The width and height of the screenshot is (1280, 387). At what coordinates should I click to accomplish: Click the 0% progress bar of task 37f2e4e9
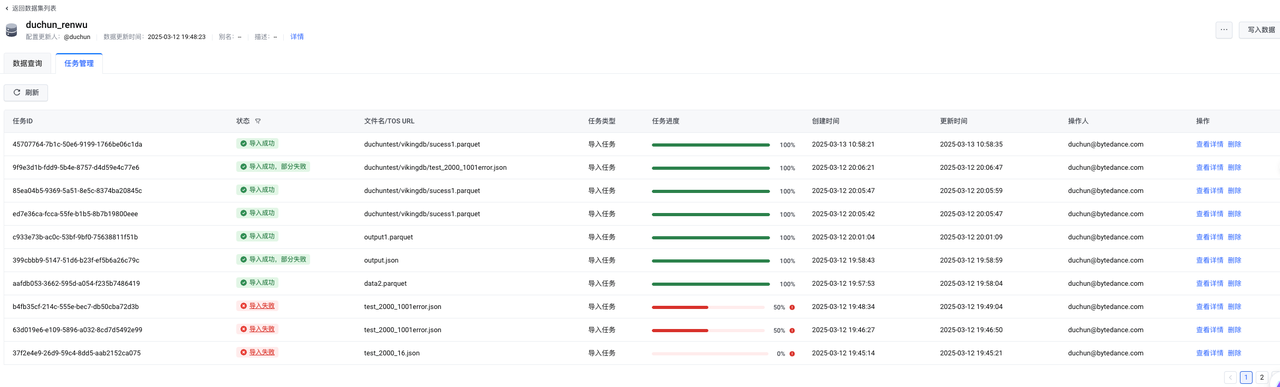[x=711, y=353]
